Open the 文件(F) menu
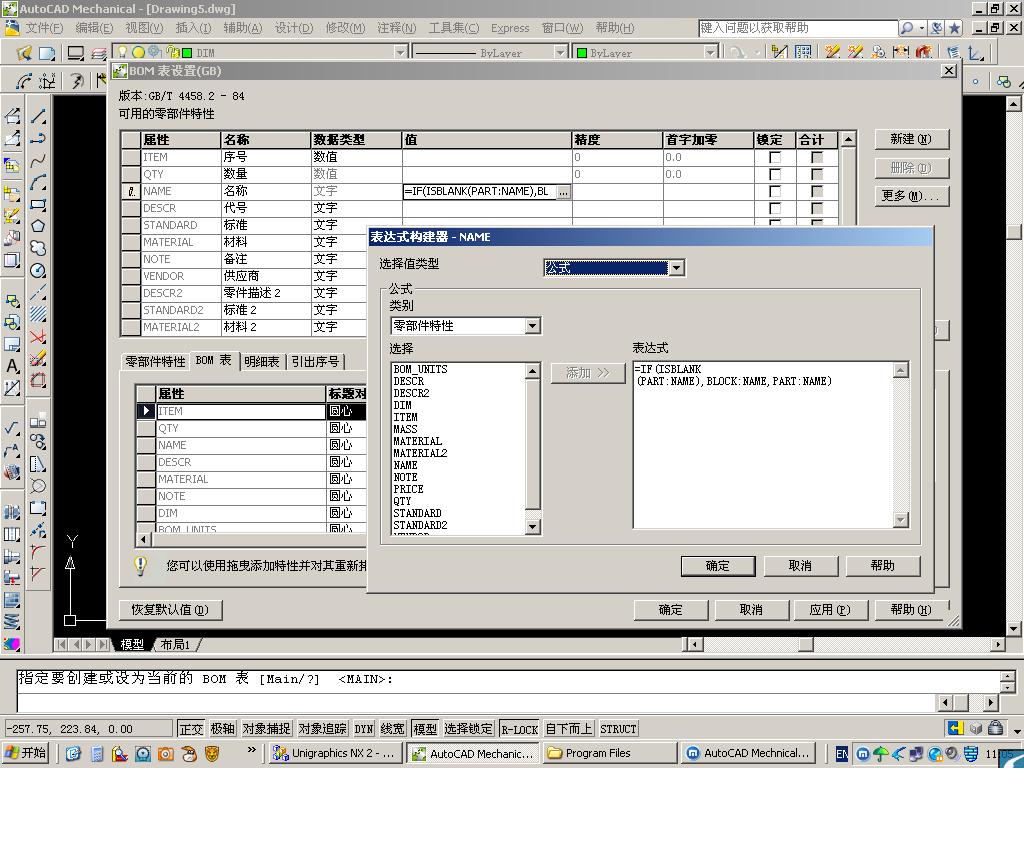Screen dimensions: 1024x846 pos(43,28)
